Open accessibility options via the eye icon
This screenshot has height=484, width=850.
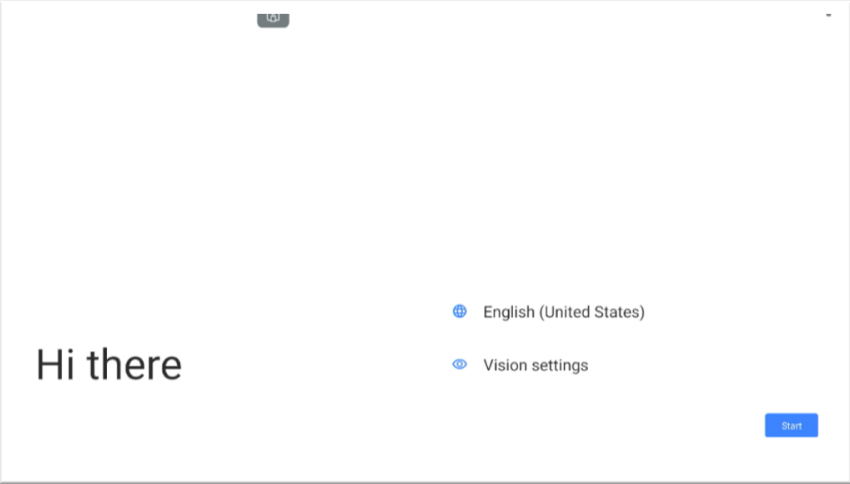click(460, 365)
